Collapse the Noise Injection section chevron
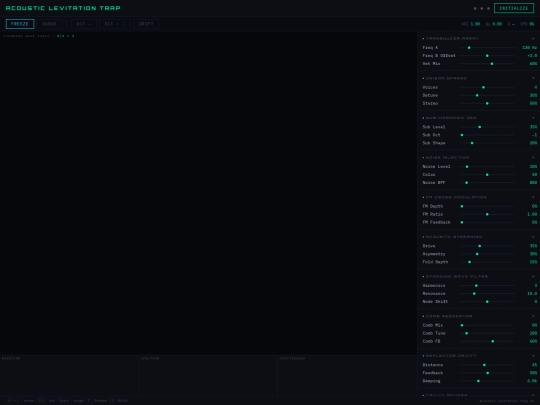The image size is (540, 405). click(533, 157)
